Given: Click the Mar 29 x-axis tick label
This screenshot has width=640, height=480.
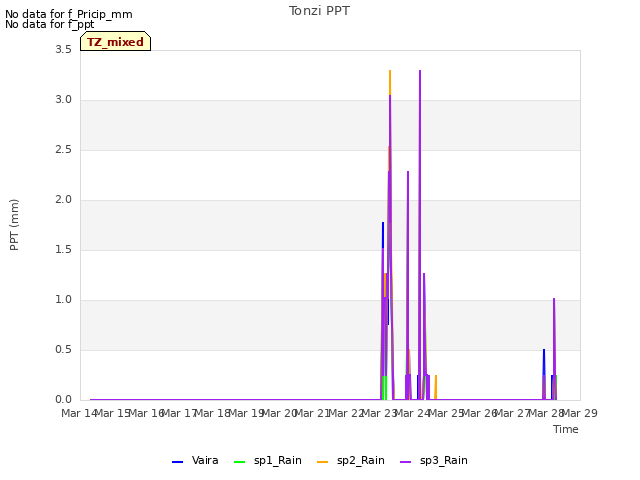Looking at the screenshot, I should coord(579,413).
